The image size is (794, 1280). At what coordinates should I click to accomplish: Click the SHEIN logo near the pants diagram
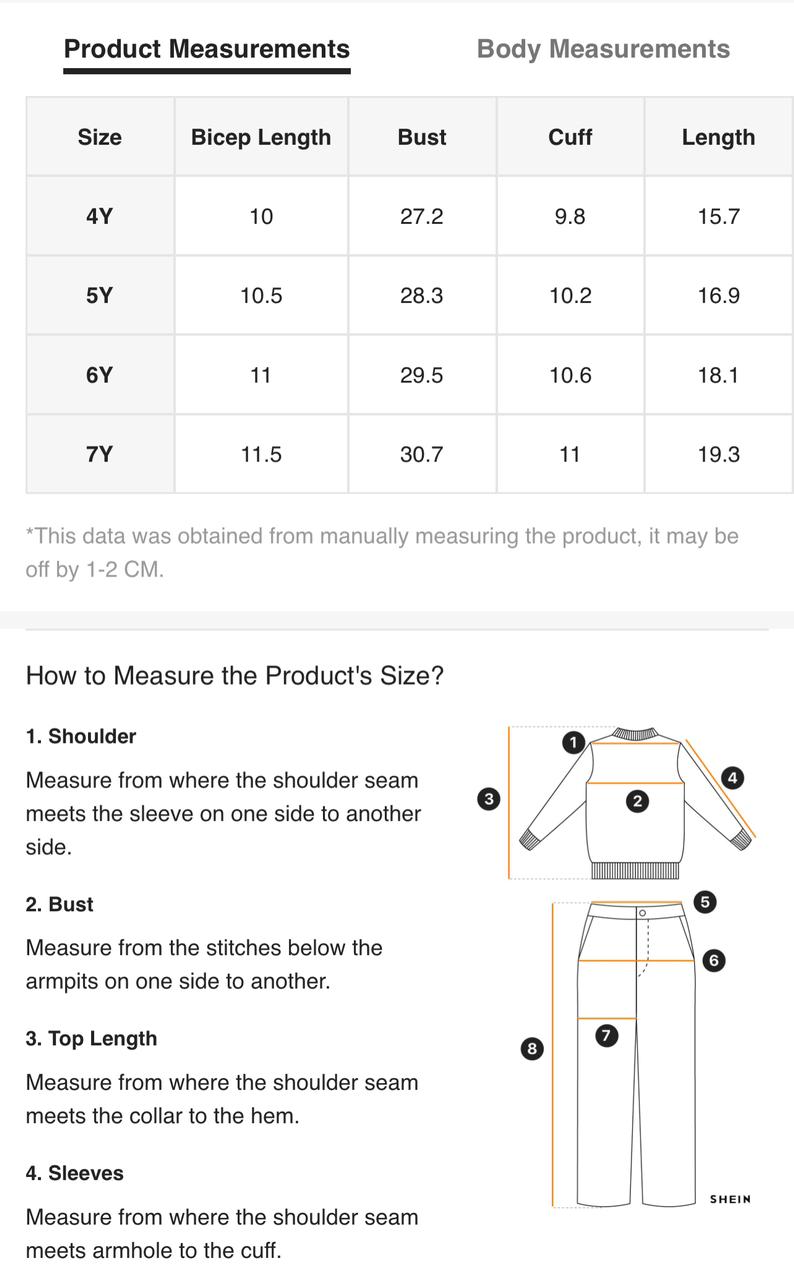730,1199
